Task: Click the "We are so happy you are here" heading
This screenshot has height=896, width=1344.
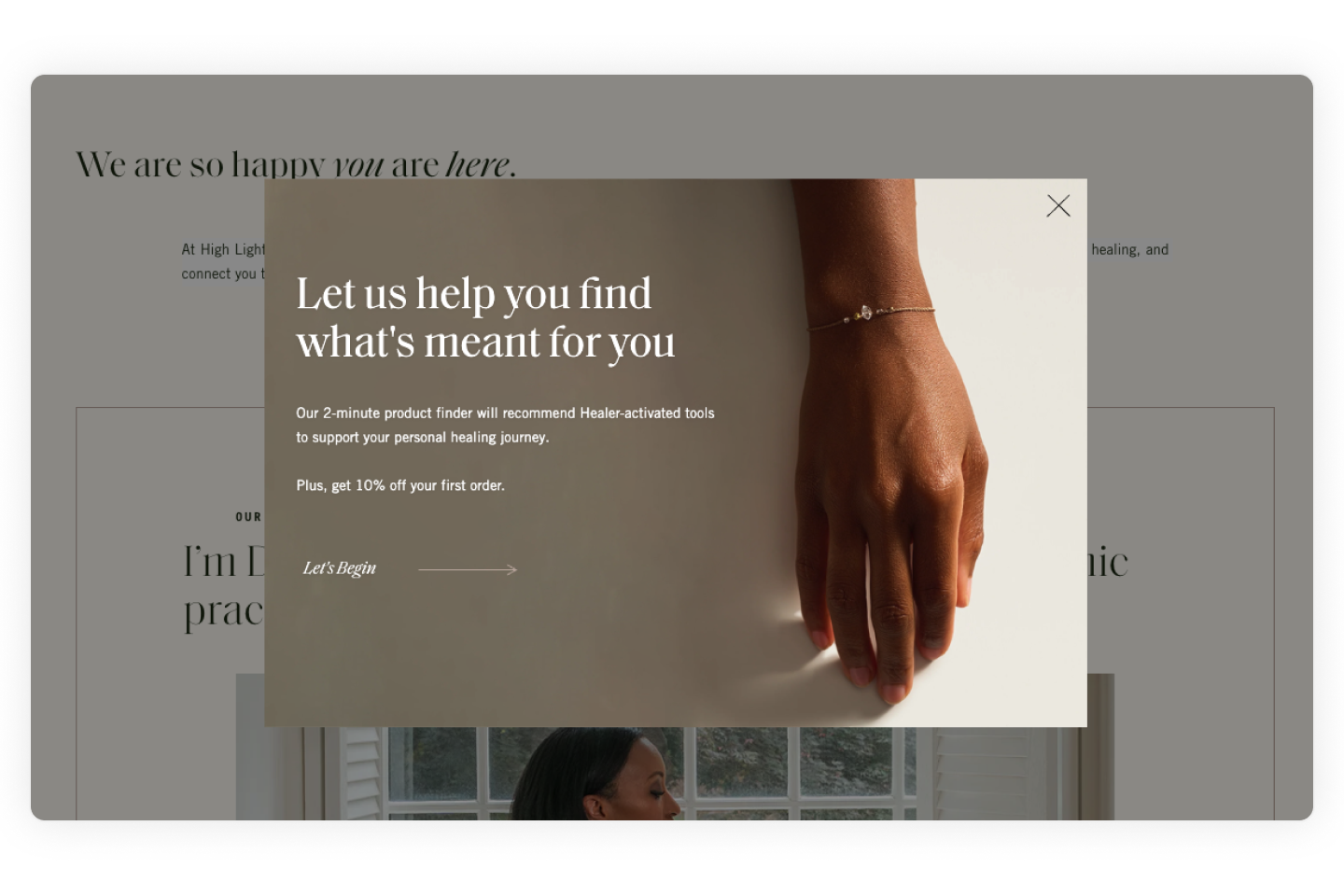Action: [x=295, y=164]
